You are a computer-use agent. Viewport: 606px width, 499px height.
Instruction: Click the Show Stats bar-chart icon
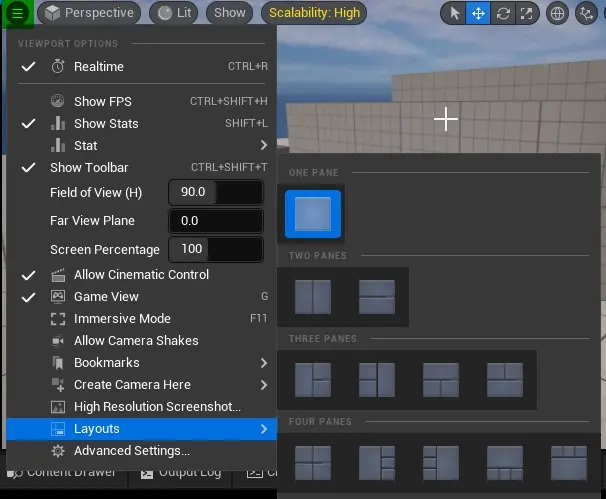click(x=58, y=123)
